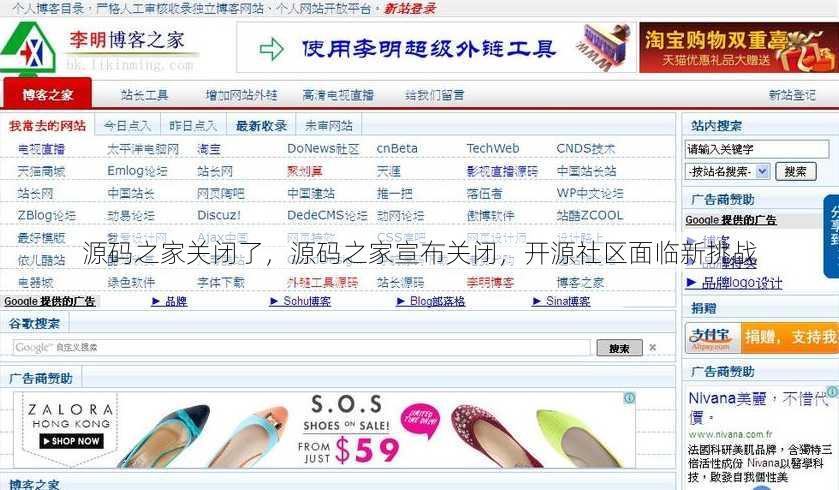Open the 中国站长站 link
The width and height of the screenshot is (839, 490).
coord(586,171)
